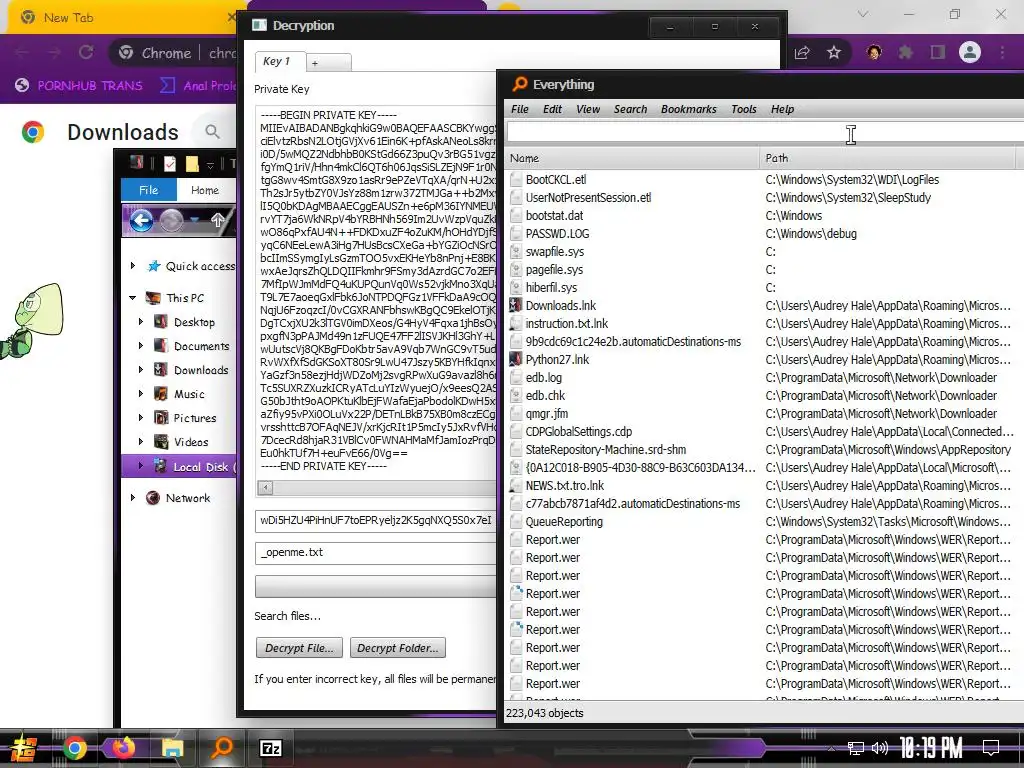The height and width of the screenshot is (768, 1024).
Task: Click Explorer back arrow button
Action: pyautogui.click(x=141, y=221)
